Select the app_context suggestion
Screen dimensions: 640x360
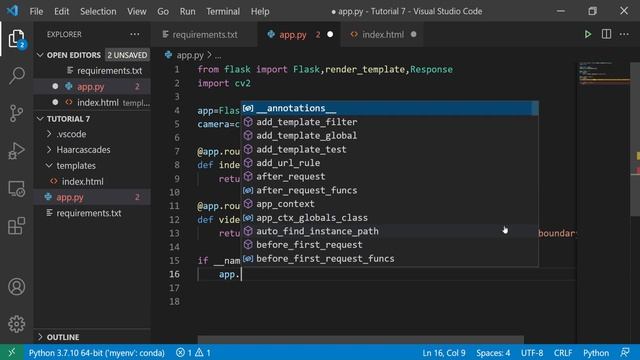point(389,204)
